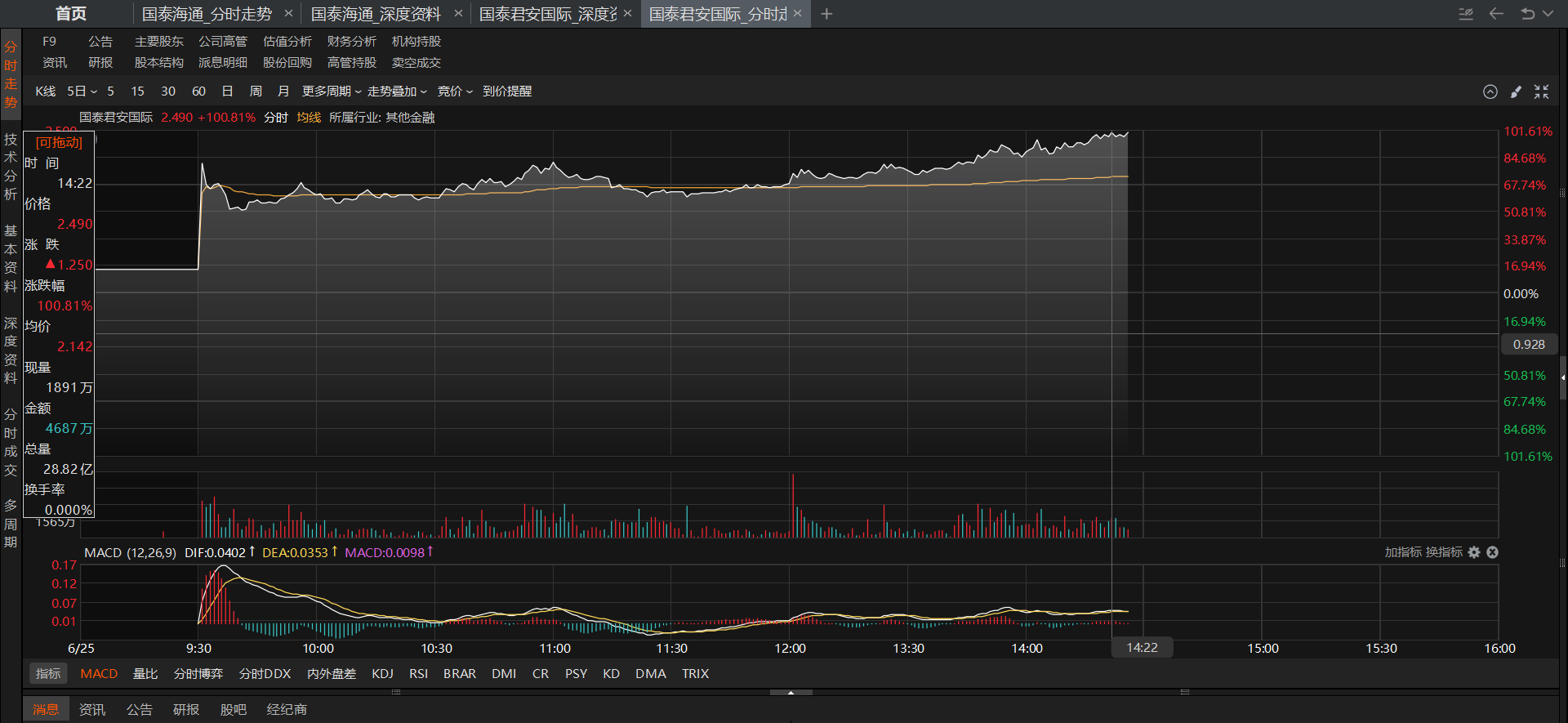Select the 分时博弈 indicator tab
The width and height of the screenshot is (1568, 723).
[x=198, y=674]
